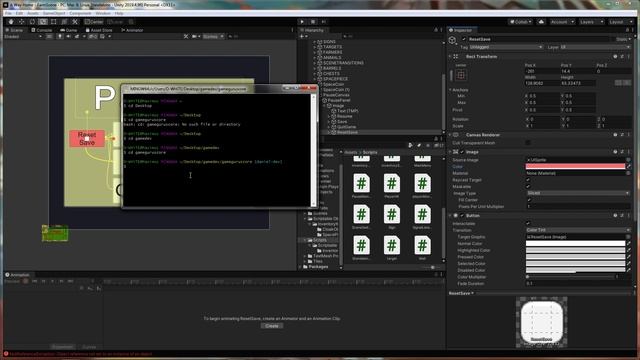Toggle Fill Center checkbox
Viewport: 640px width, 360px height.
529,200
